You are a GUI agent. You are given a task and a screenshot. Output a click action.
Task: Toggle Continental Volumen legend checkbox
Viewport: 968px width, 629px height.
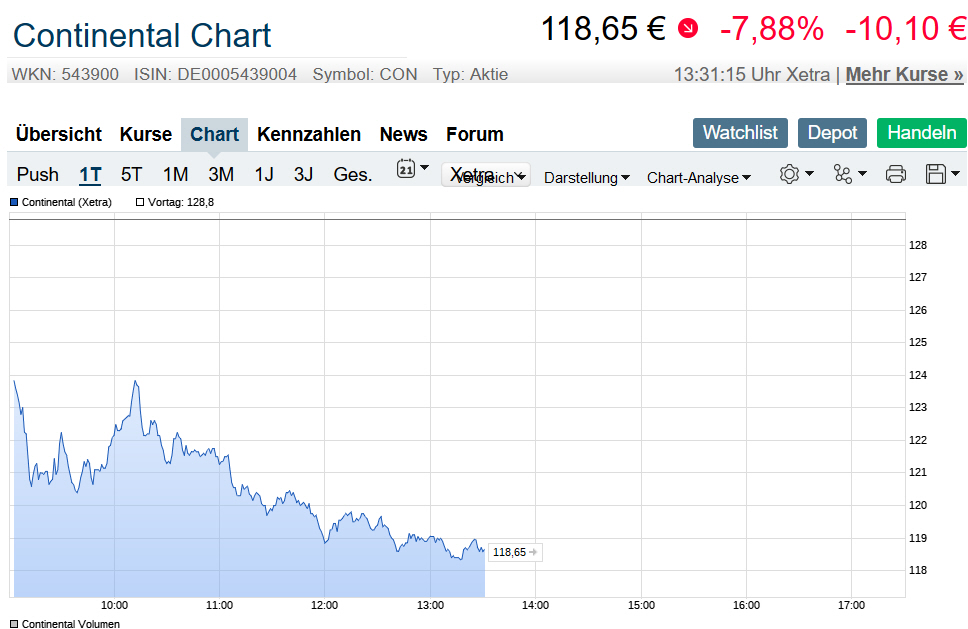(x=14, y=624)
